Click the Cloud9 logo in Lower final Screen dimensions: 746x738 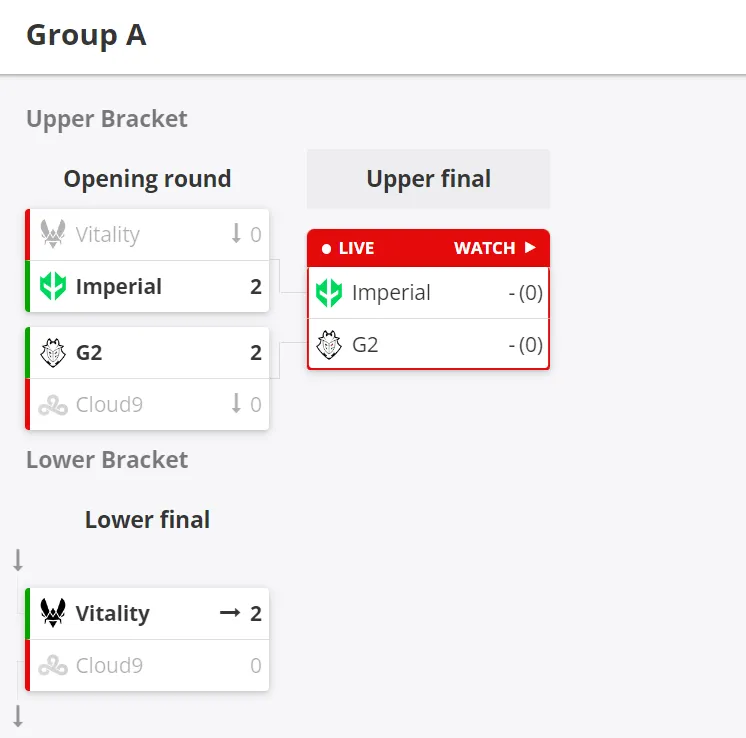coord(53,665)
